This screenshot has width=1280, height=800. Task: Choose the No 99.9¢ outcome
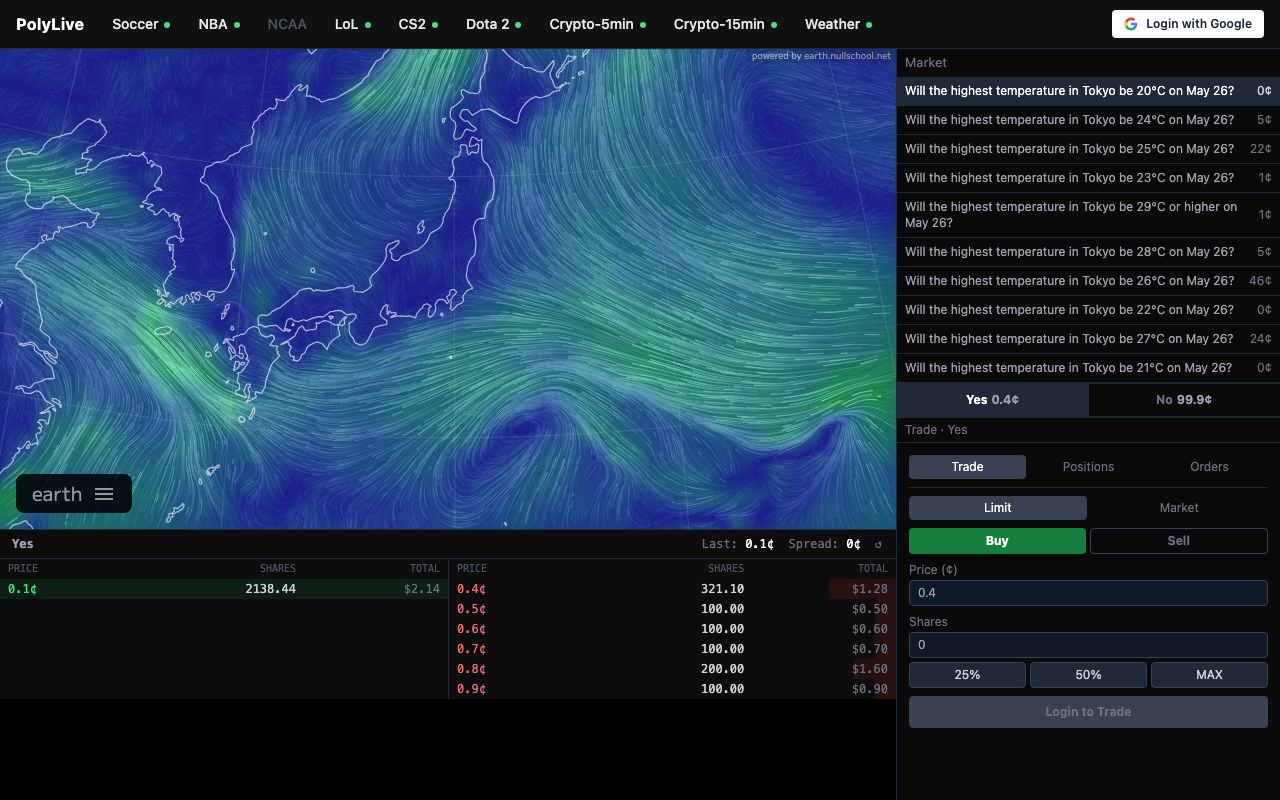tap(1184, 400)
